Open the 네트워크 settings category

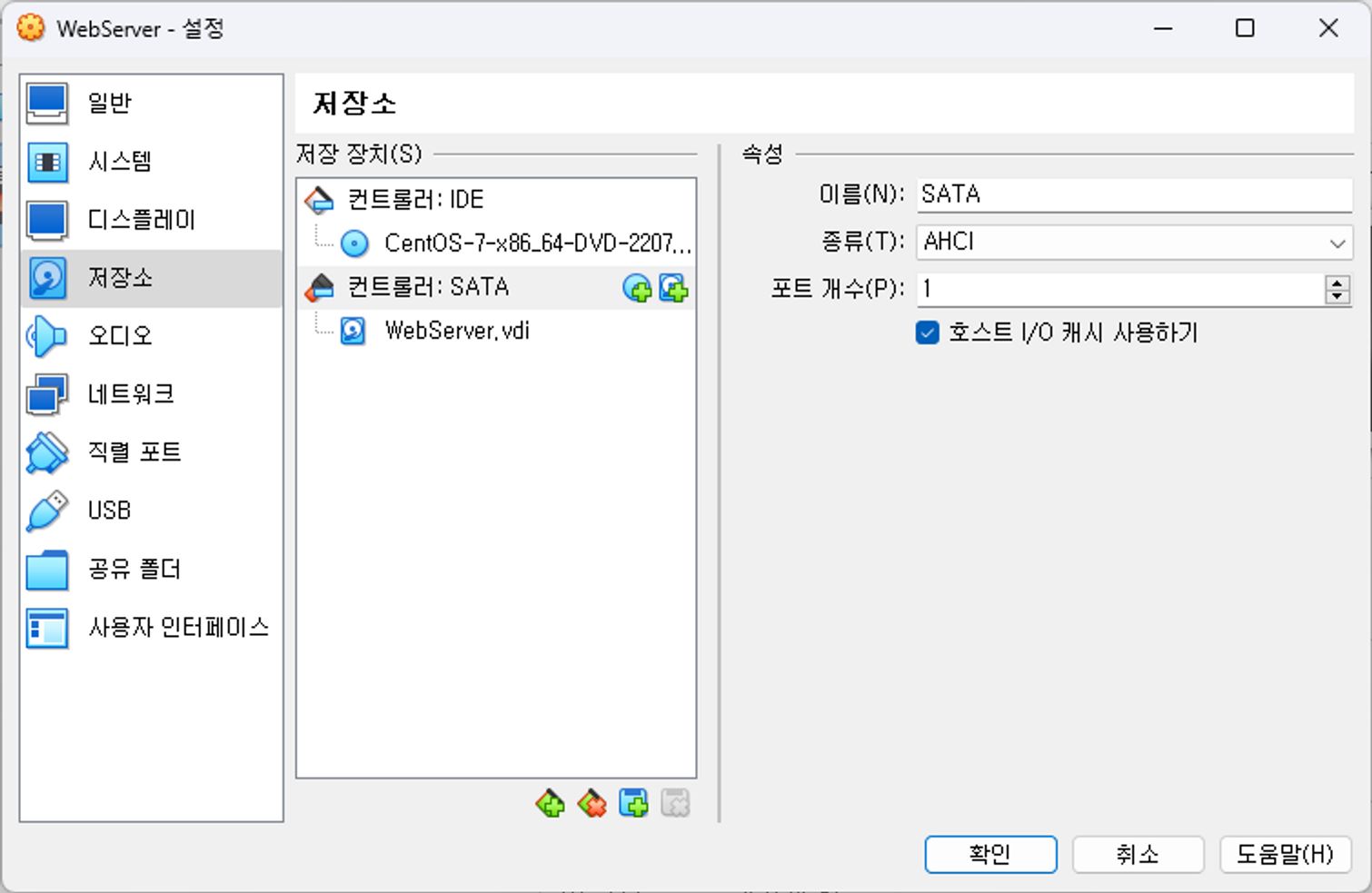point(151,394)
